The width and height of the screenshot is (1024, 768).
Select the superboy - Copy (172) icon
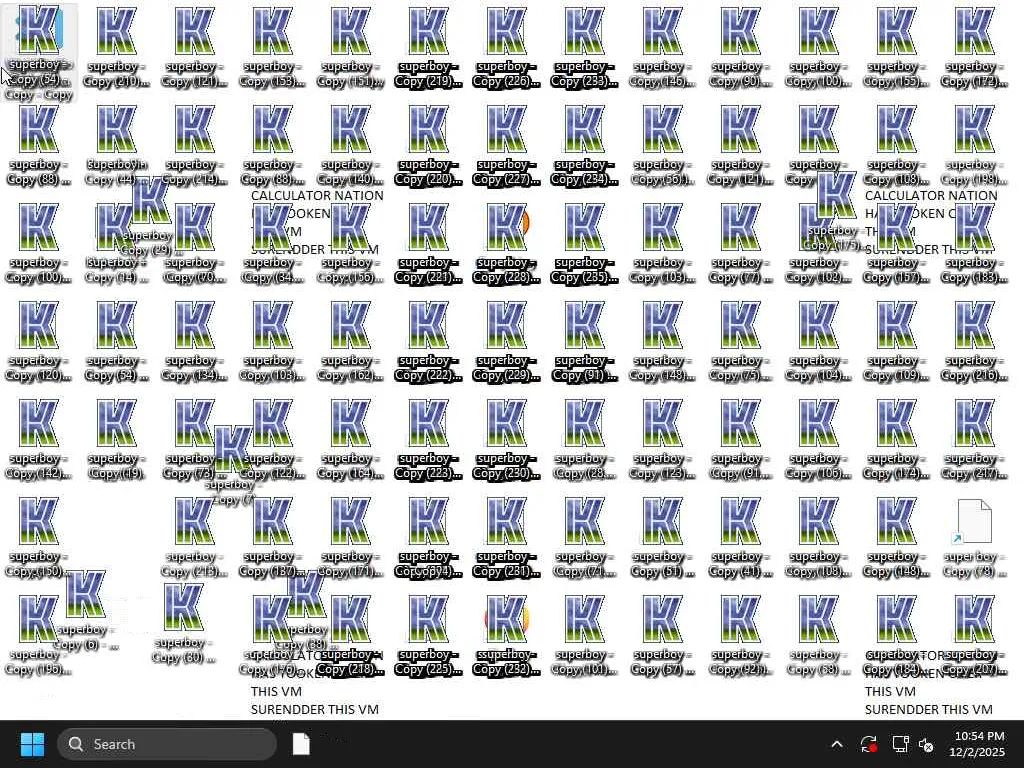(974, 47)
